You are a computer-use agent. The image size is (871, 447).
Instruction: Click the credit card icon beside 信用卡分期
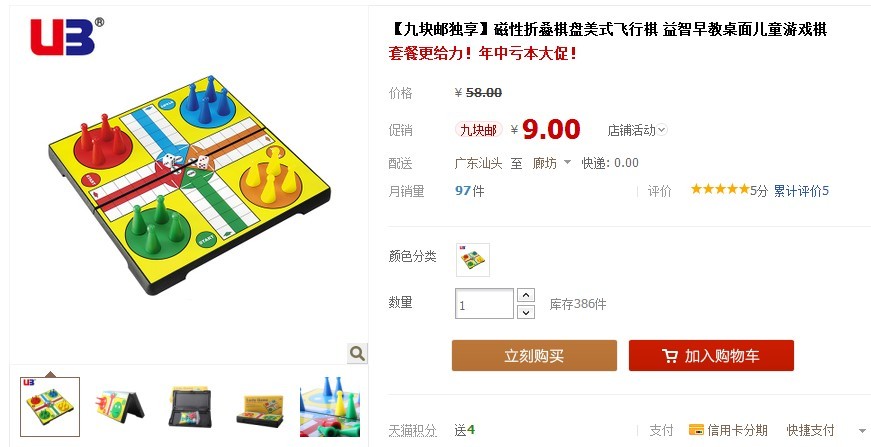[x=696, y=430]
